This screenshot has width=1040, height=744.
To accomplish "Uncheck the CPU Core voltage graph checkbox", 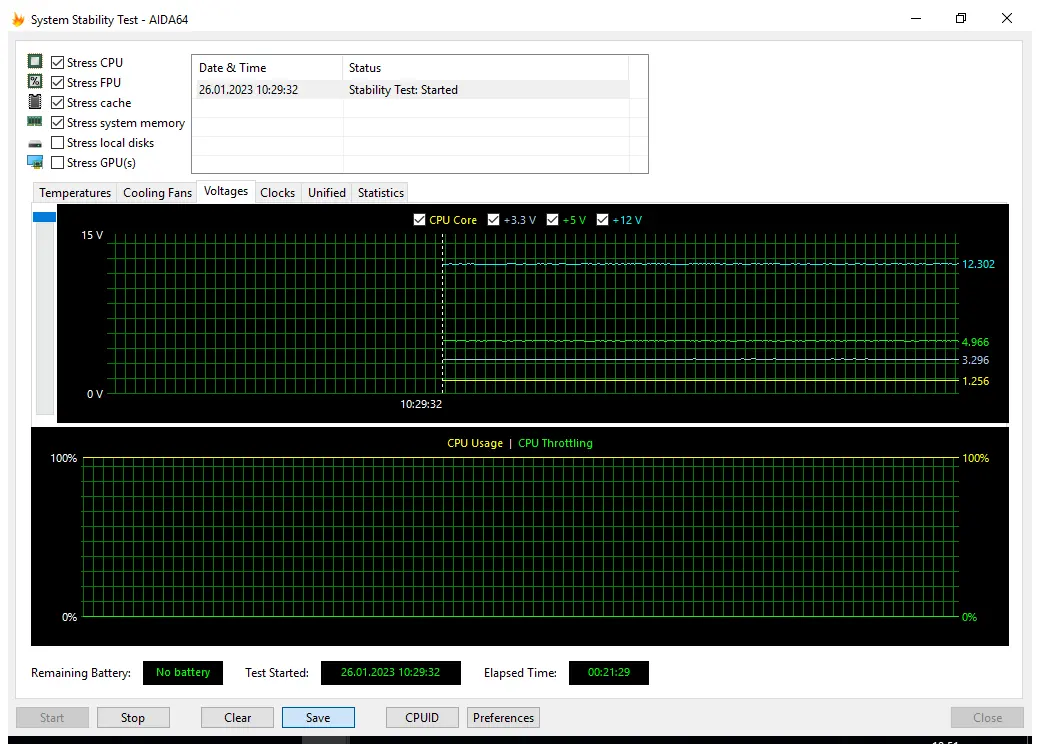I will 419,219.
